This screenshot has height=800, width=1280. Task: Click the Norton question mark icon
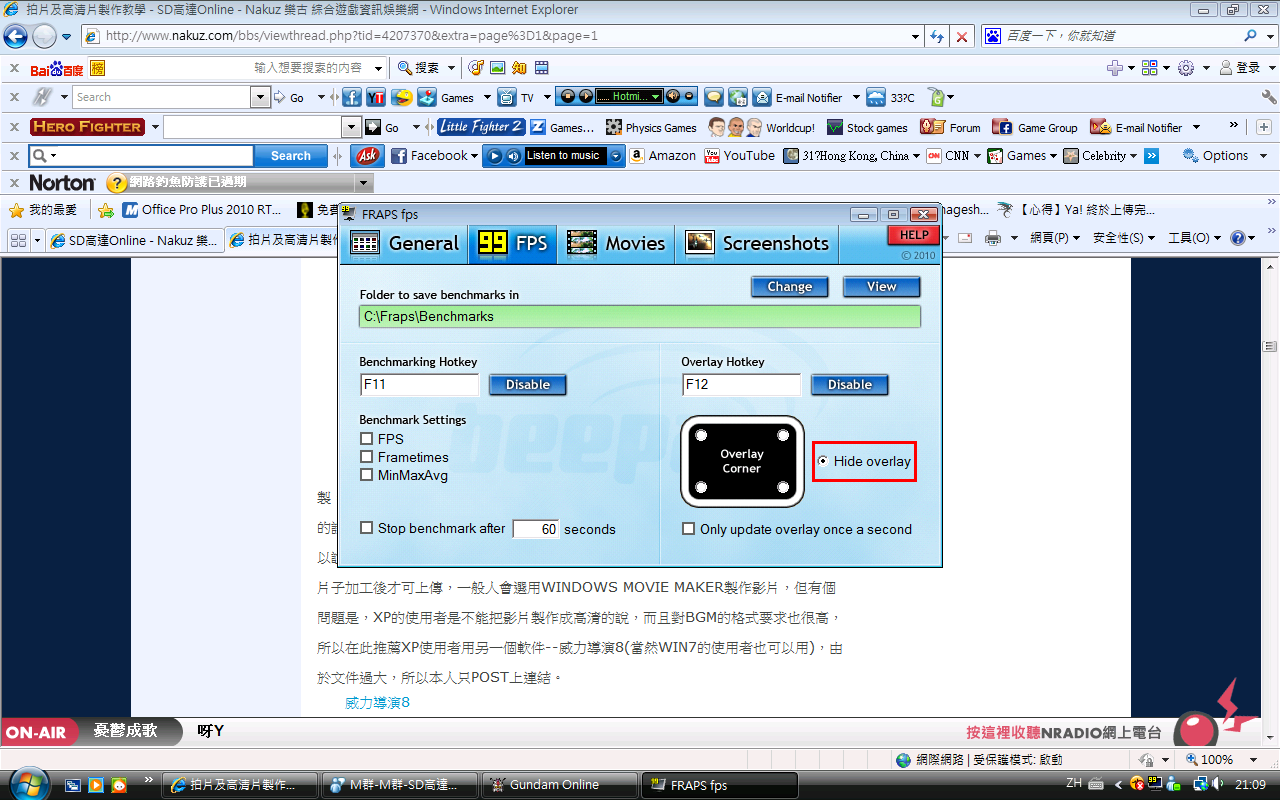[x=117, y=183]
